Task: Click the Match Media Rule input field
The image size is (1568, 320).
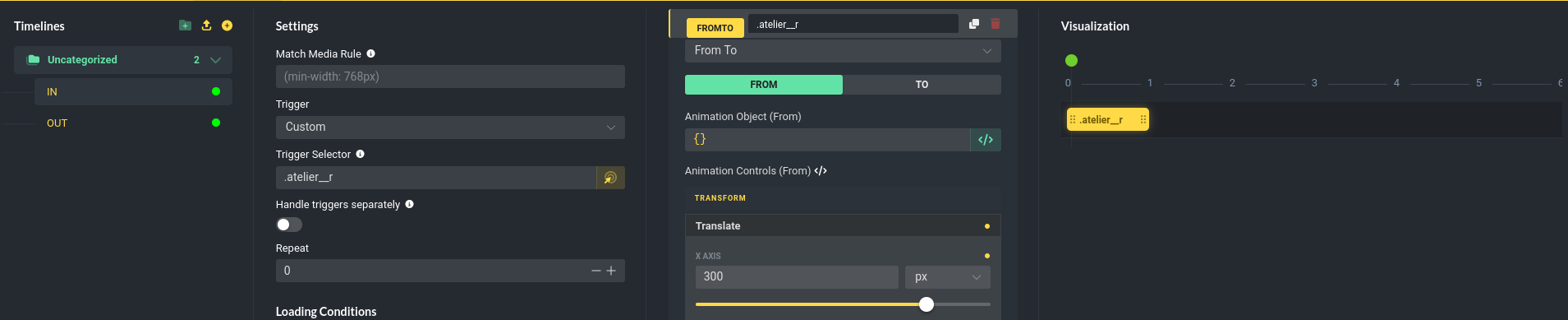Action: click(x=450, y=77)
